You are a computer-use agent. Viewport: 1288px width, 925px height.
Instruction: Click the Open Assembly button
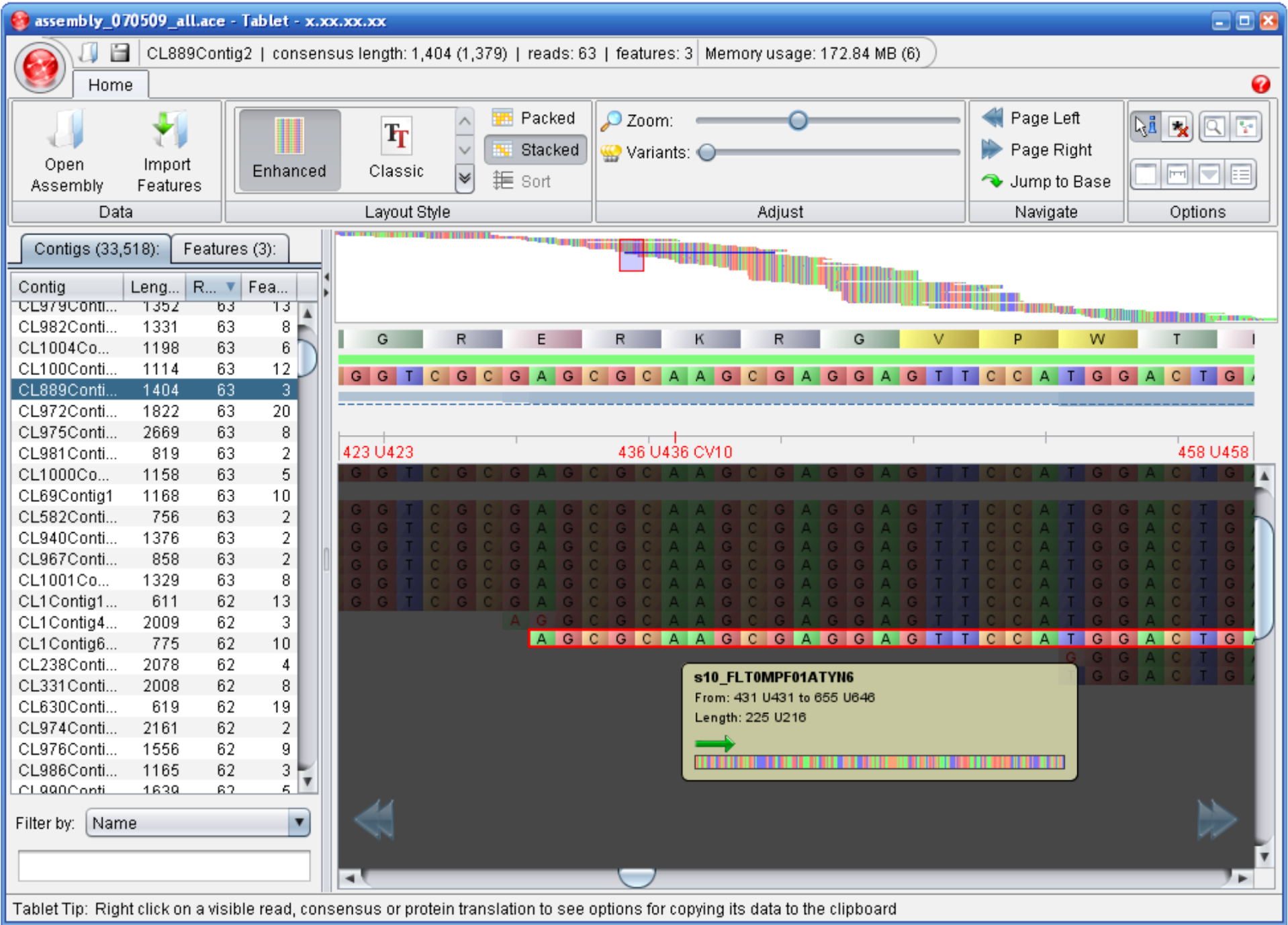(66, 150)
